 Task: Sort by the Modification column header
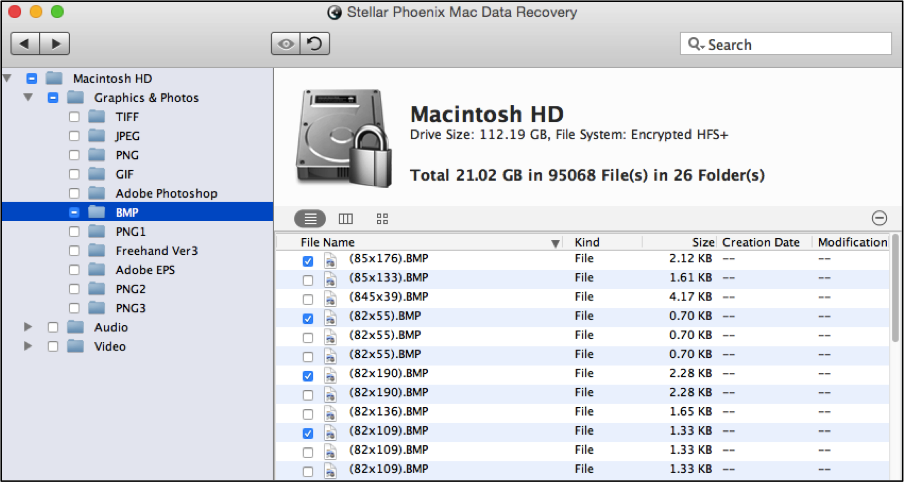851,242
